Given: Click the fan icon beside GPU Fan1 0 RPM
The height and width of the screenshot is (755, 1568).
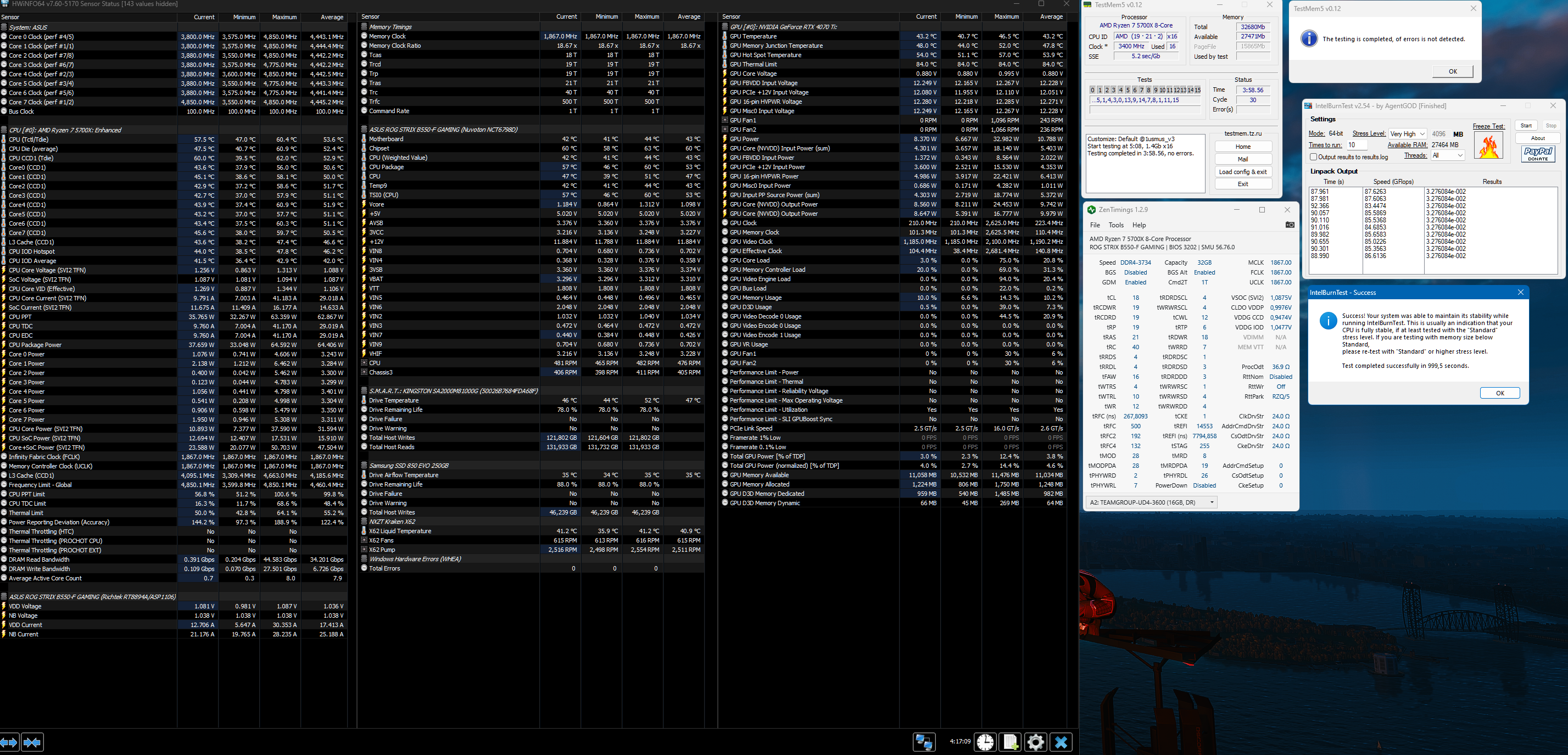Looking at the screenshot, I should [724, 120].
